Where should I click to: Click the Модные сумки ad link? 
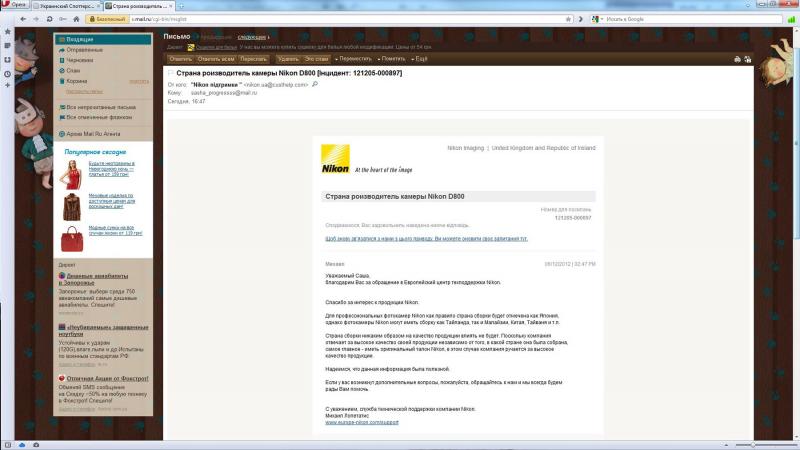(115, 230)
